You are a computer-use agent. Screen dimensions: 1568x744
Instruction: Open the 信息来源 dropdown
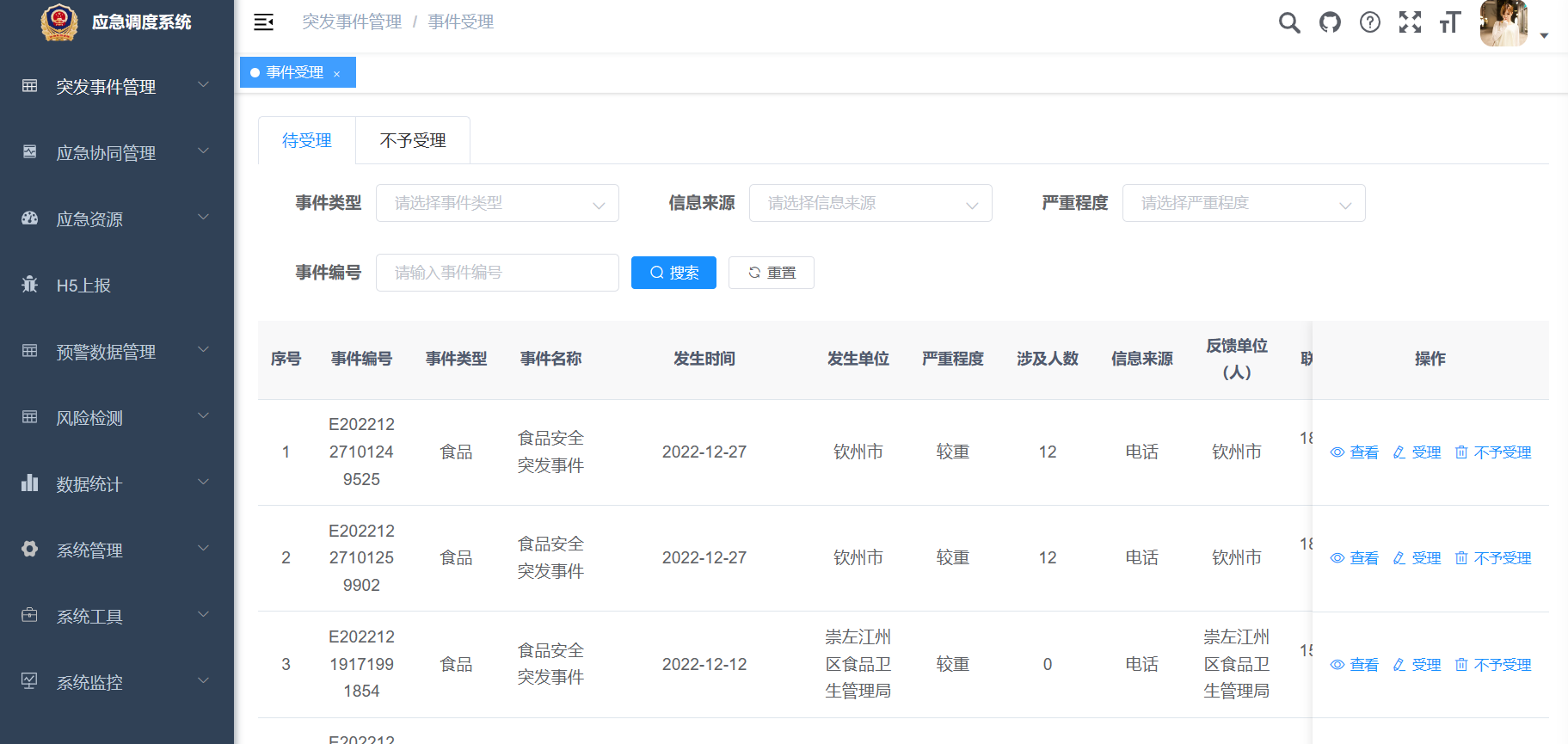870,203
